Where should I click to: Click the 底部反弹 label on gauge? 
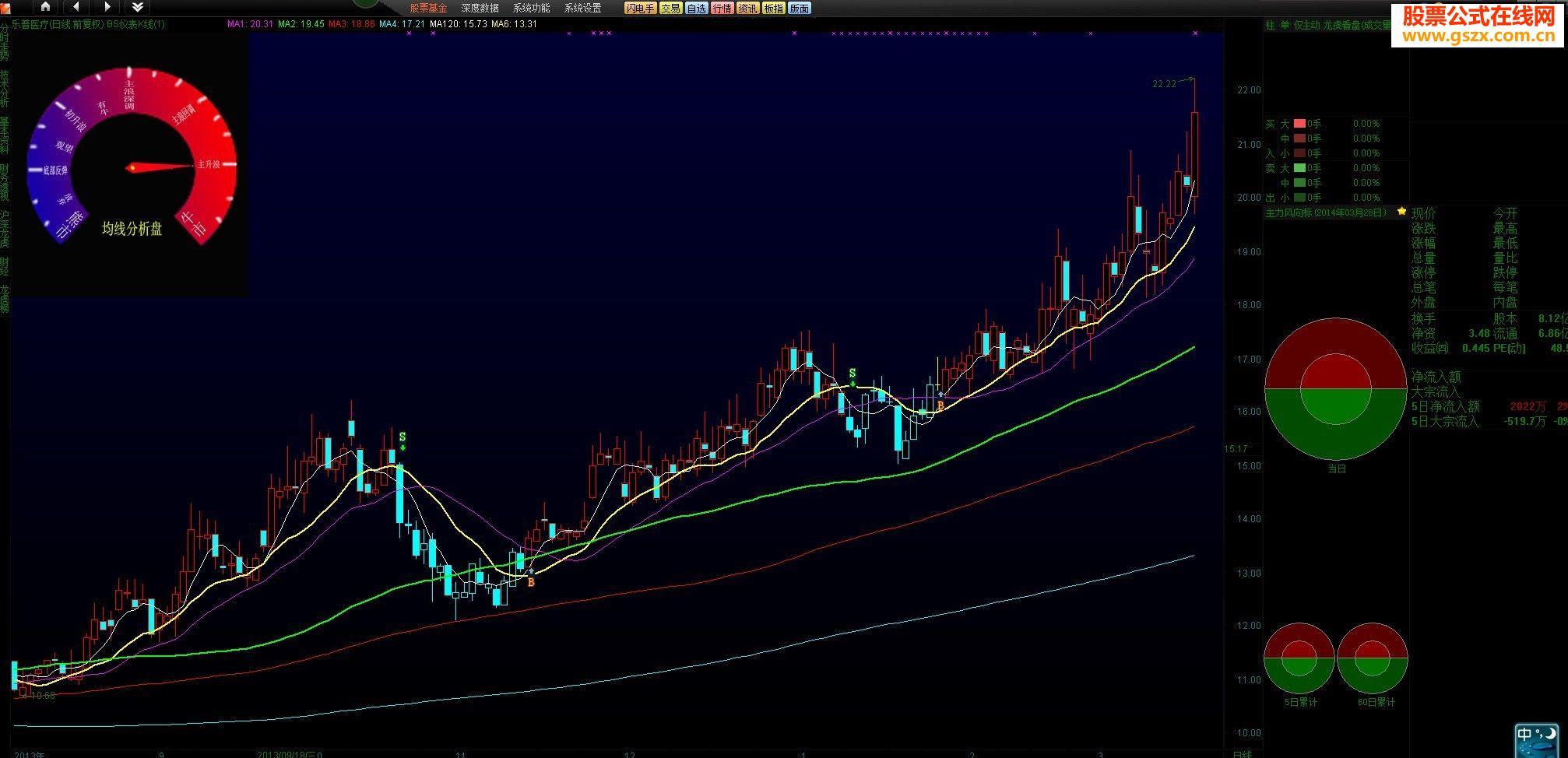[x=55, y=170]
